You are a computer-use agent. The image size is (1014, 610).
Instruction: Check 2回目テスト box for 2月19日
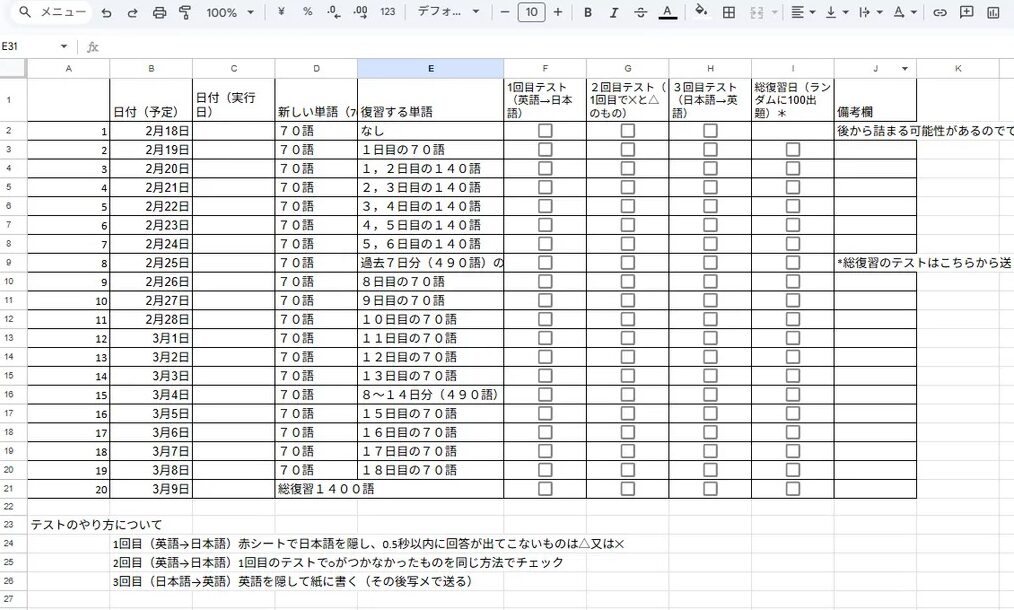tap(628, 149)
